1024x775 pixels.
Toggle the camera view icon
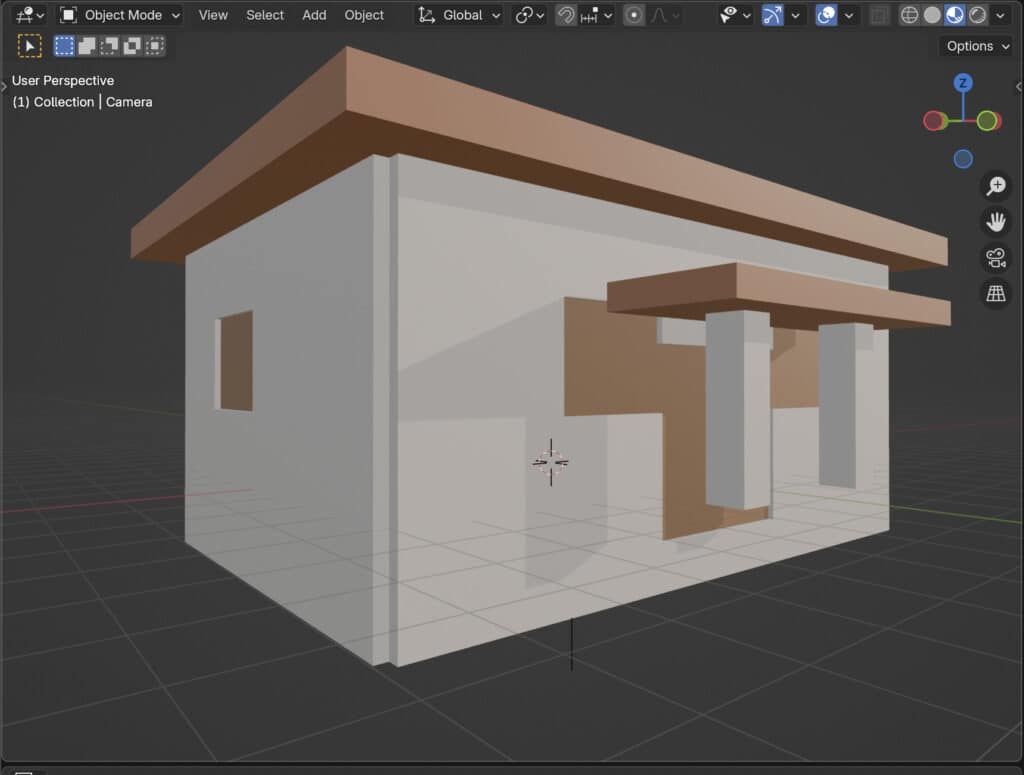(995, 257)
